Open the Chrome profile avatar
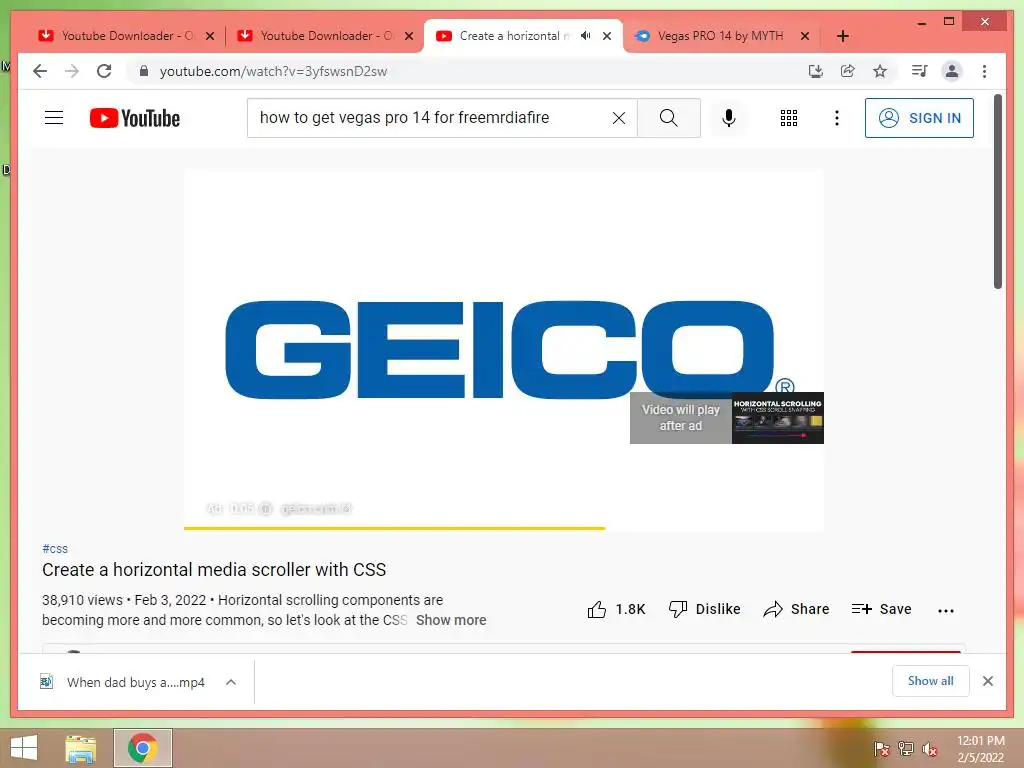Image resolution: width=1024 pixels, height=768 pixels. 952,71
